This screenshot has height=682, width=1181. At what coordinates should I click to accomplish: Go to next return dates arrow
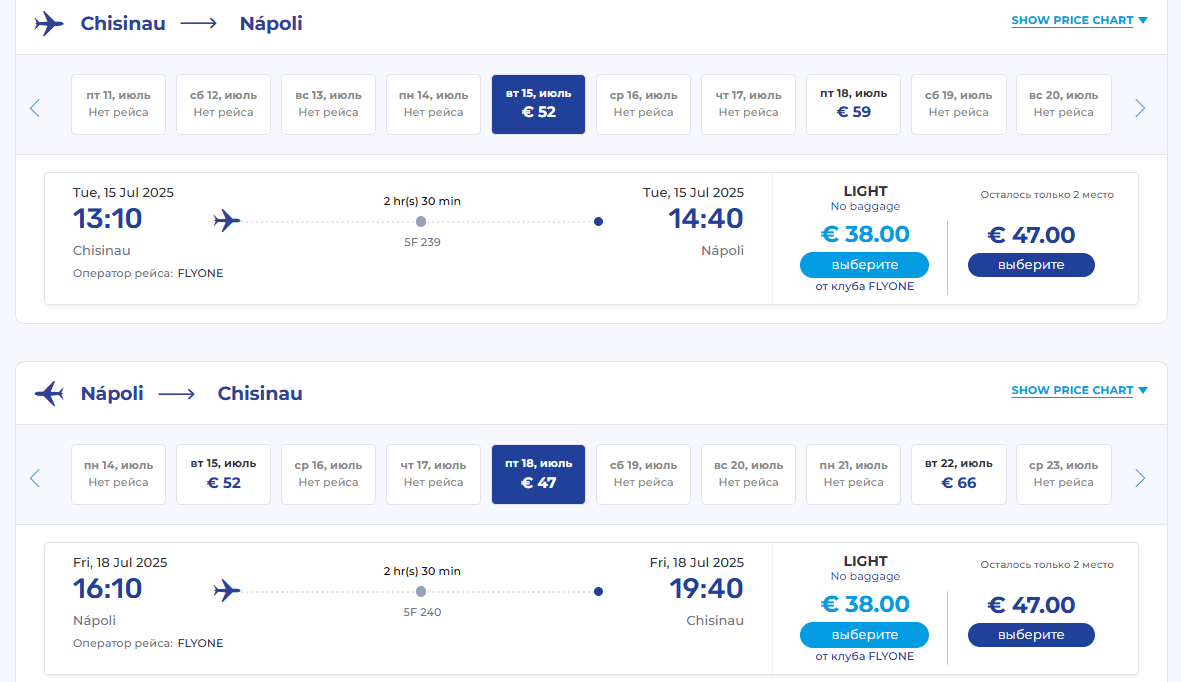(1140, 479)
